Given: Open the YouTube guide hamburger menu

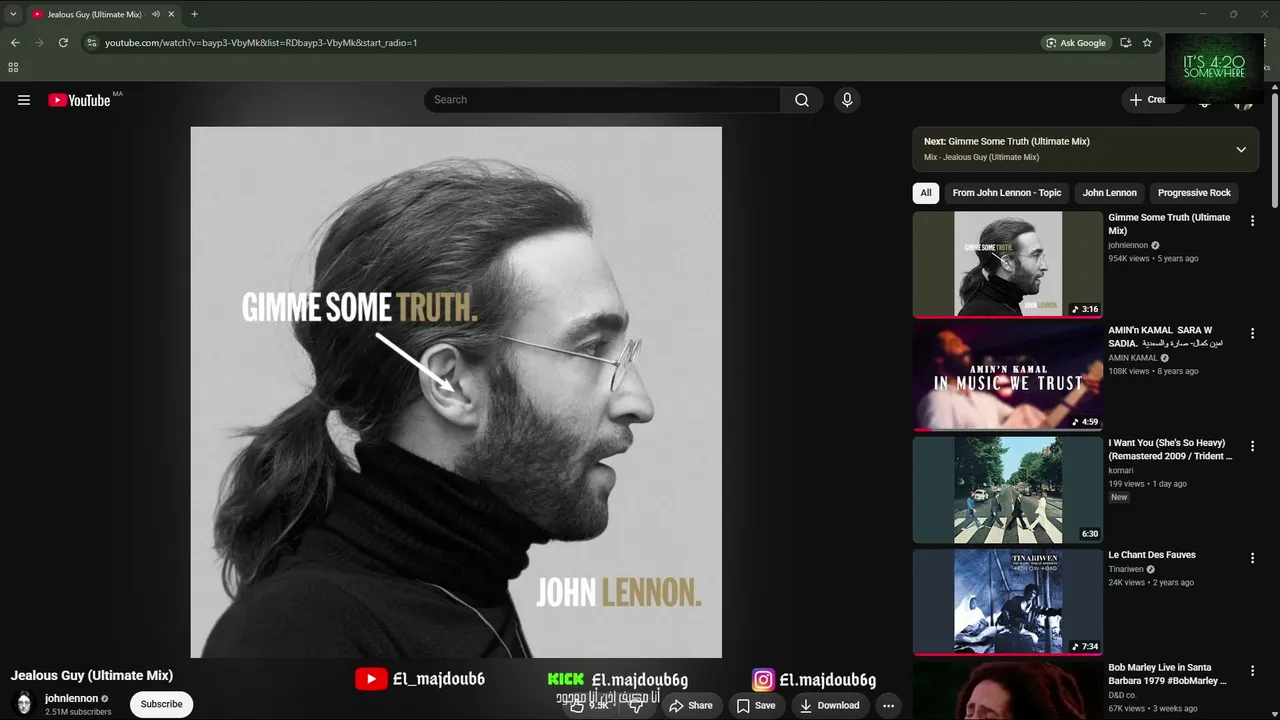Looking at the screenshot, I should tap(24, 100).
